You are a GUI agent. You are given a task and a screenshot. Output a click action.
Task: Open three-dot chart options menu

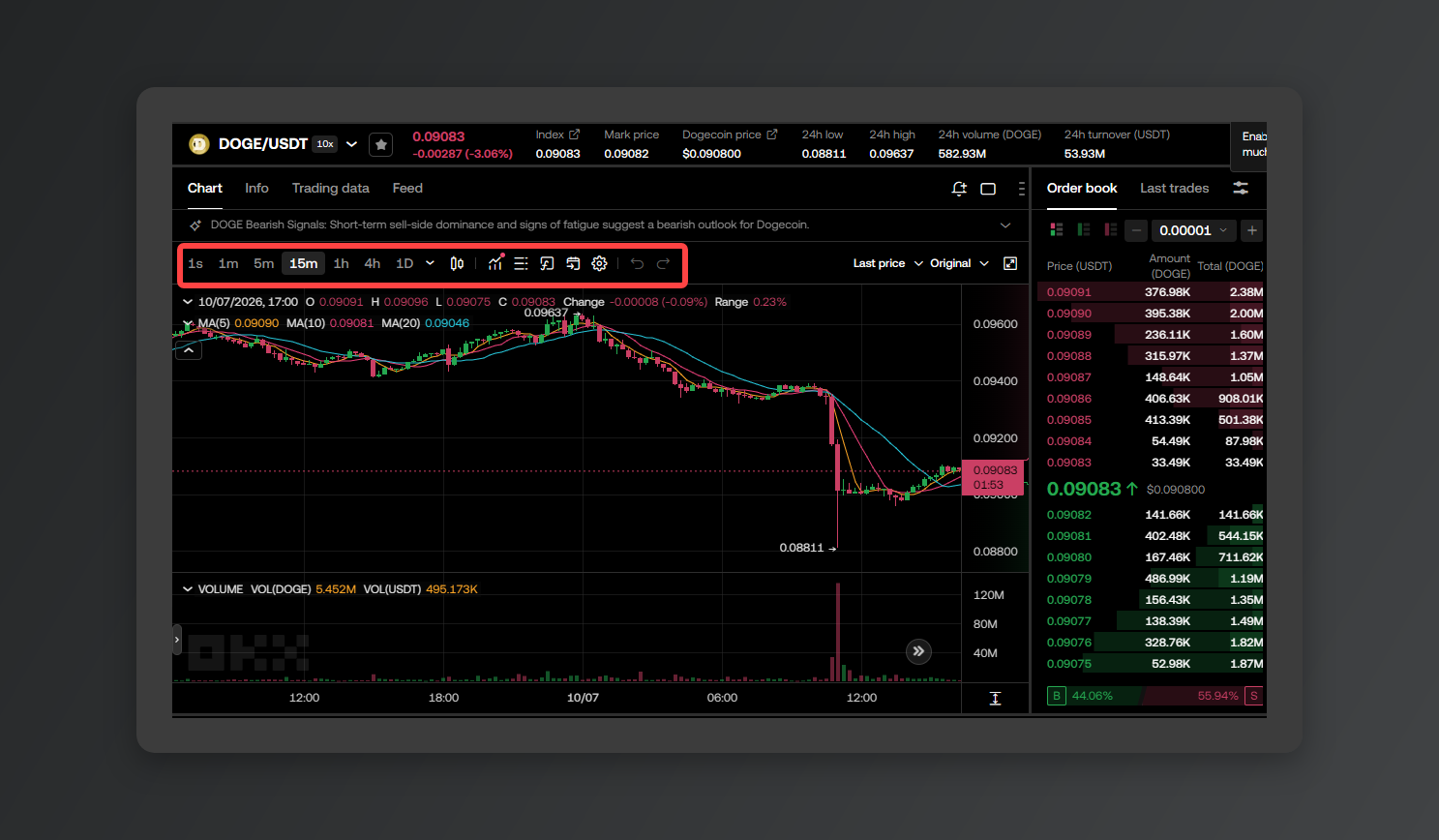(1021, 189)
